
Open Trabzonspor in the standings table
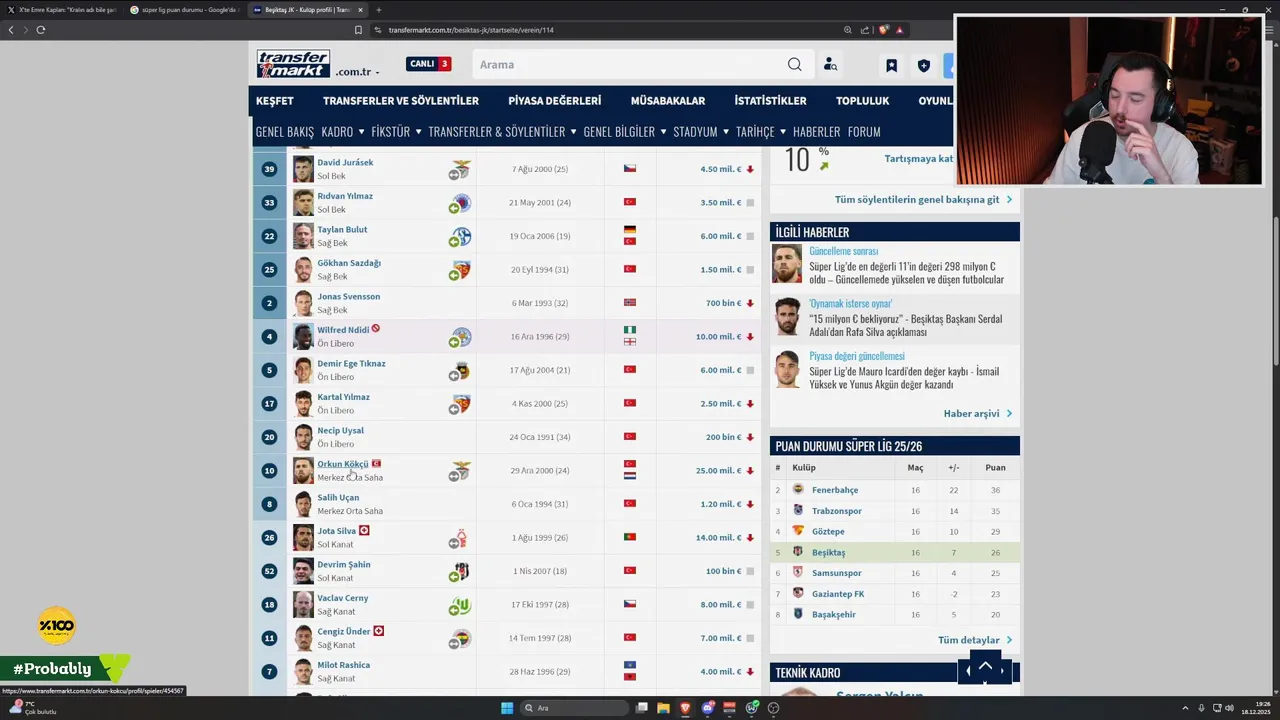click(x=836, y=511)
